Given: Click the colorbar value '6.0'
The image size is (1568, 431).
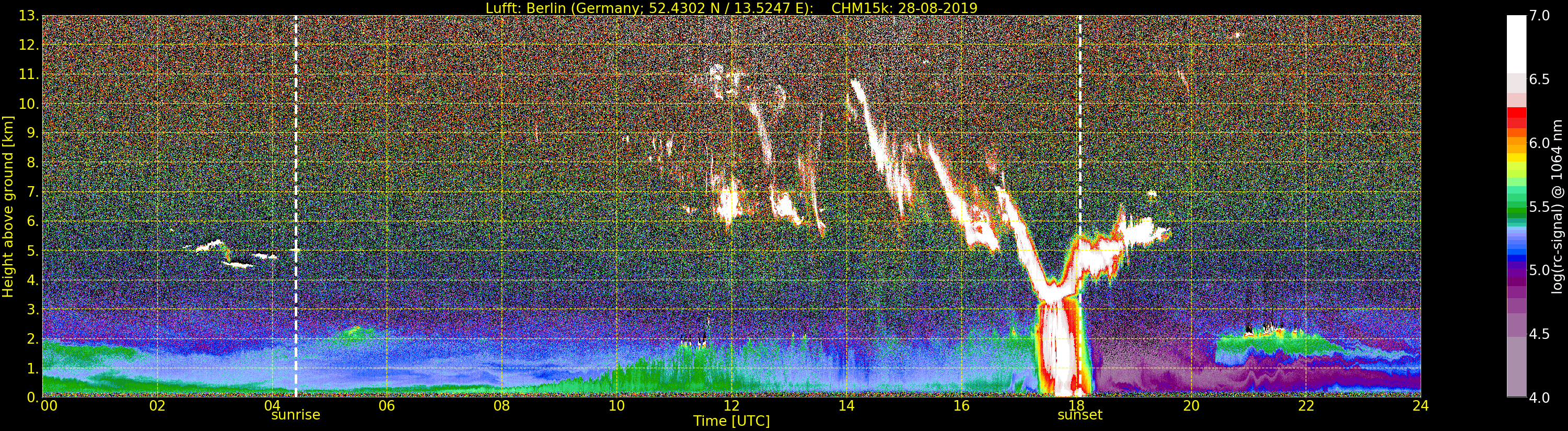Looking at the screenshot, I should coord(1539,143).
